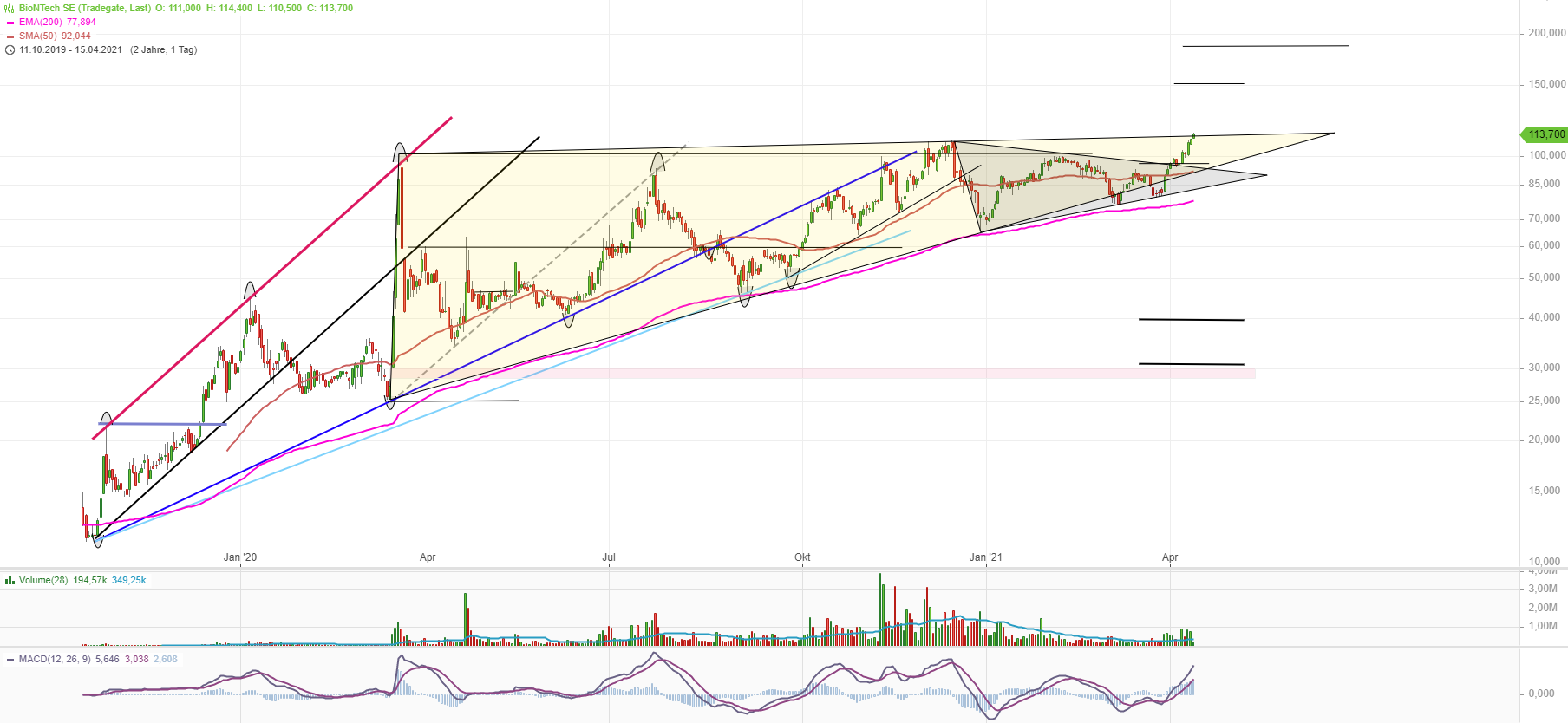This screenshot has width=1568, height=723.
Task: Click the MACD signal value "3,038"
Action: [x=137, y=659]
